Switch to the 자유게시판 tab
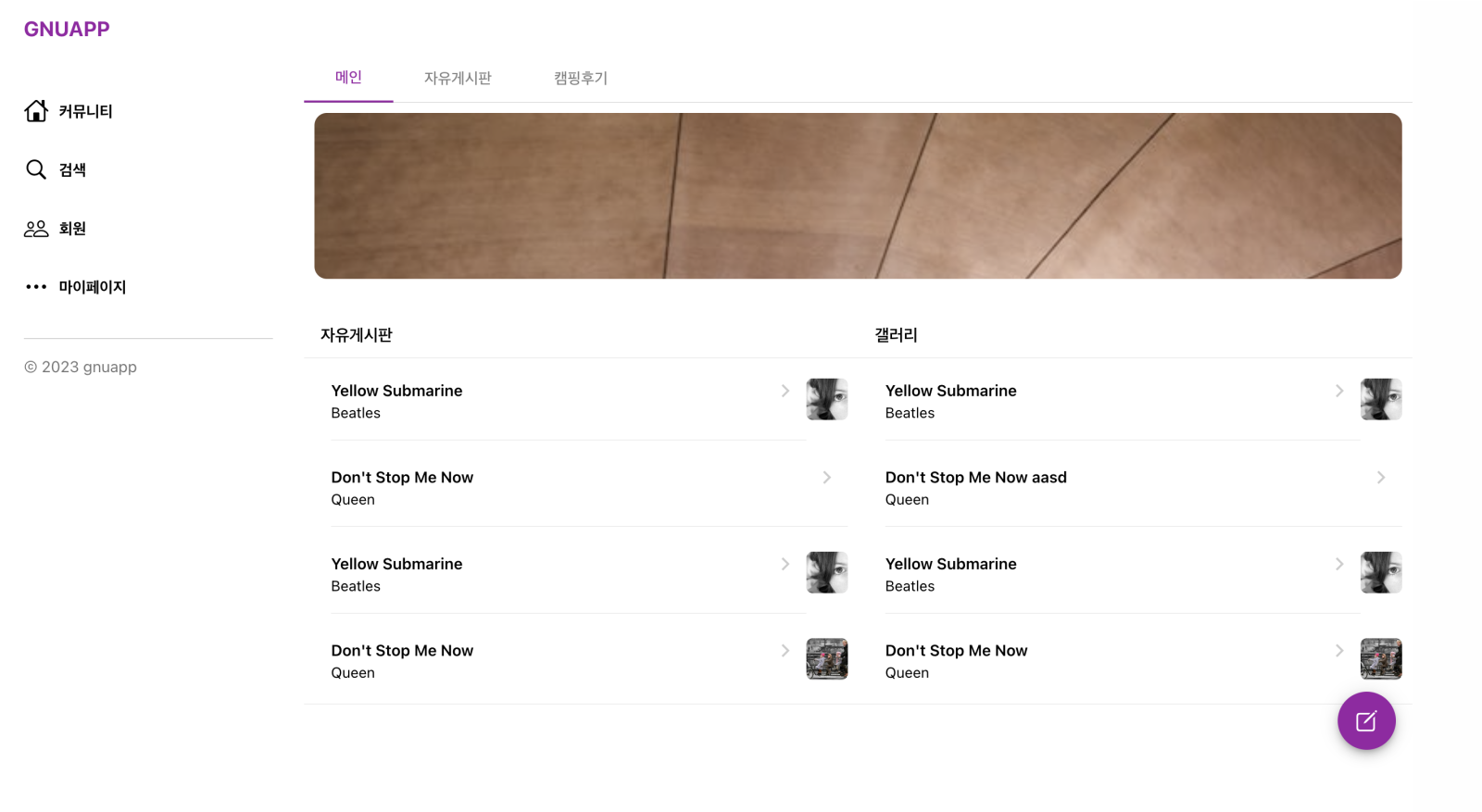1482x812 pixels. [458, 78]
